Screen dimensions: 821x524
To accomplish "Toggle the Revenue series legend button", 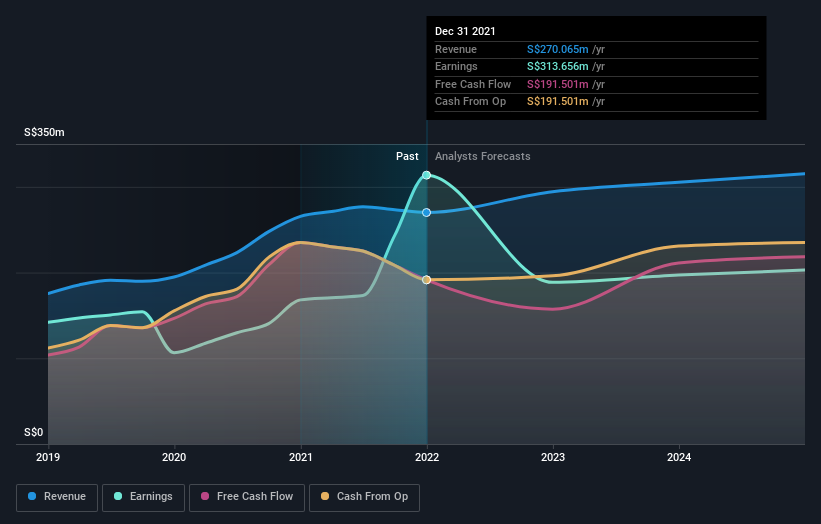I will (x=57, y=497).
